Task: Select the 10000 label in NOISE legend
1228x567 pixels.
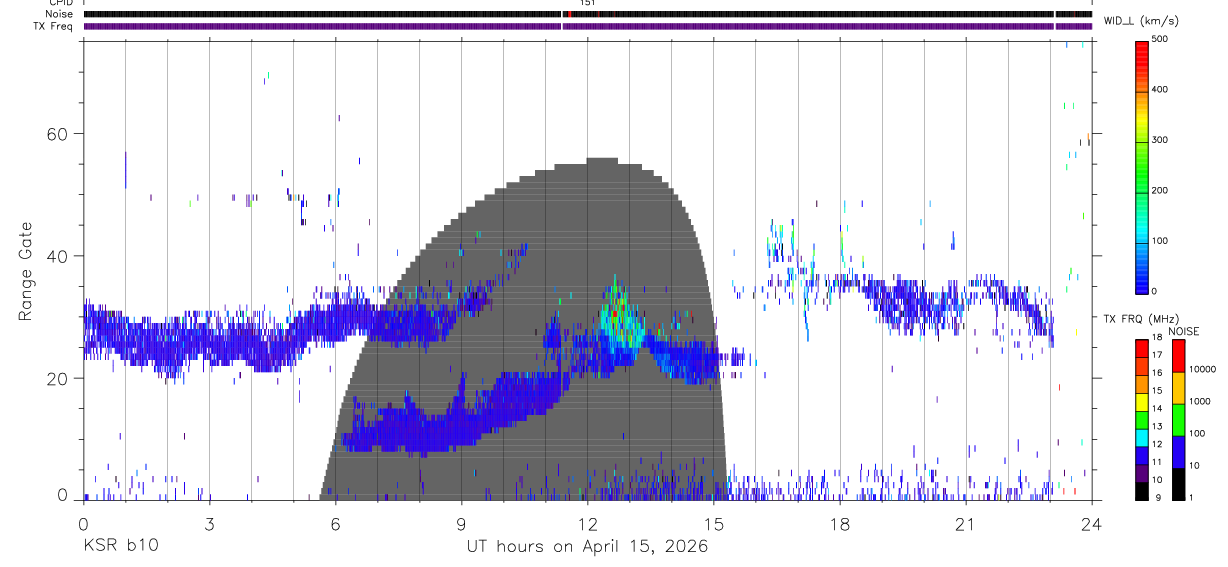Action: [1202, 369]
